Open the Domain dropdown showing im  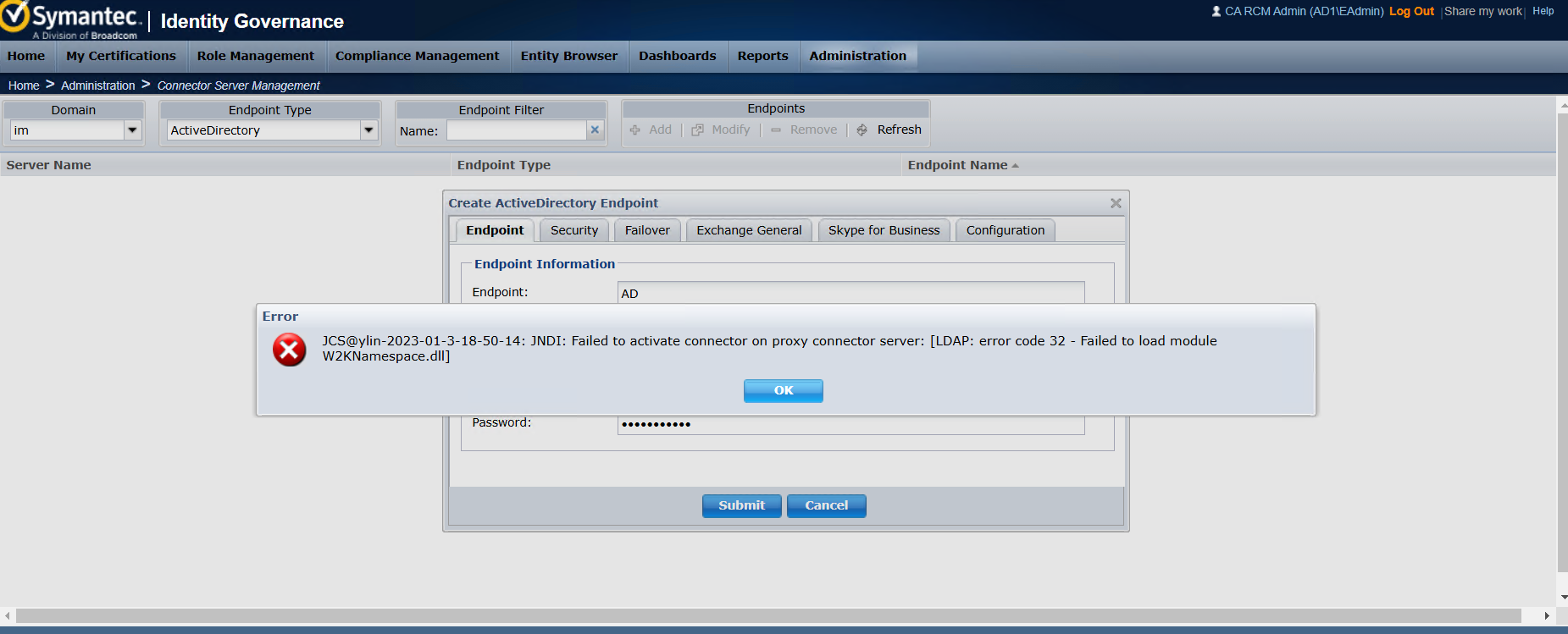(132, 130)
